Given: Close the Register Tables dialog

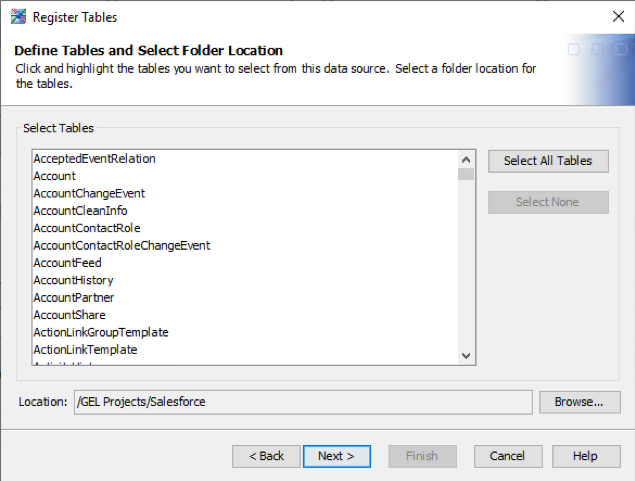Looking at the screenshot, I should pyautogui.click(x=618, y=16).
